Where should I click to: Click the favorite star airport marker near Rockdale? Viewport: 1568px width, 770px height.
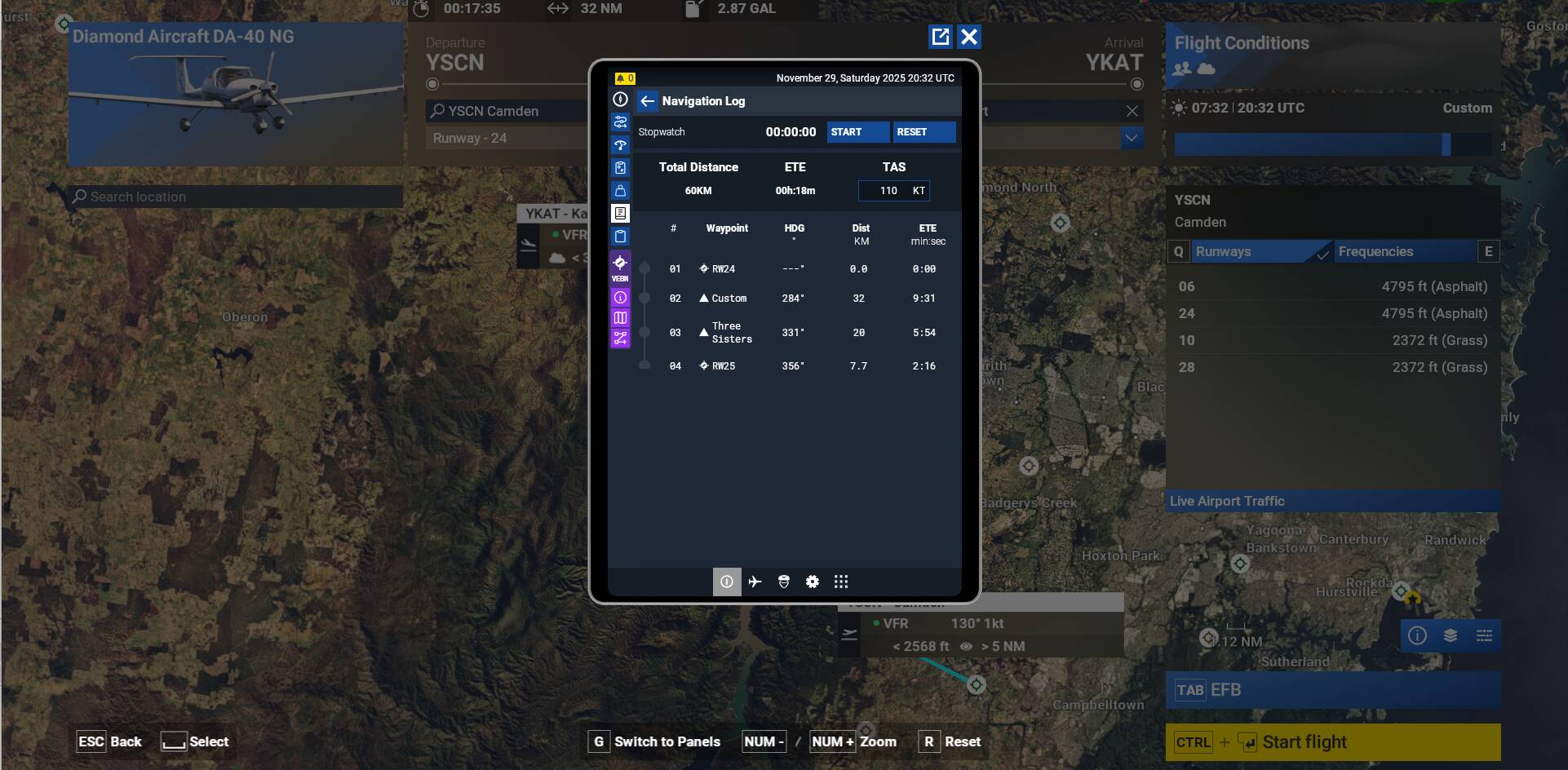(1412, 599)
